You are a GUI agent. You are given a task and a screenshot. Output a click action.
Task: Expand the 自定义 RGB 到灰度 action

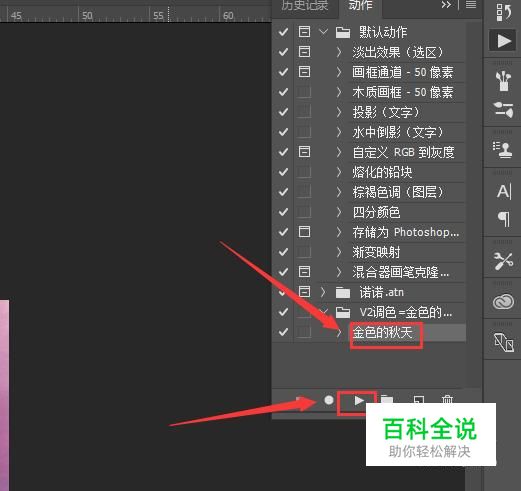coord(339,152)
